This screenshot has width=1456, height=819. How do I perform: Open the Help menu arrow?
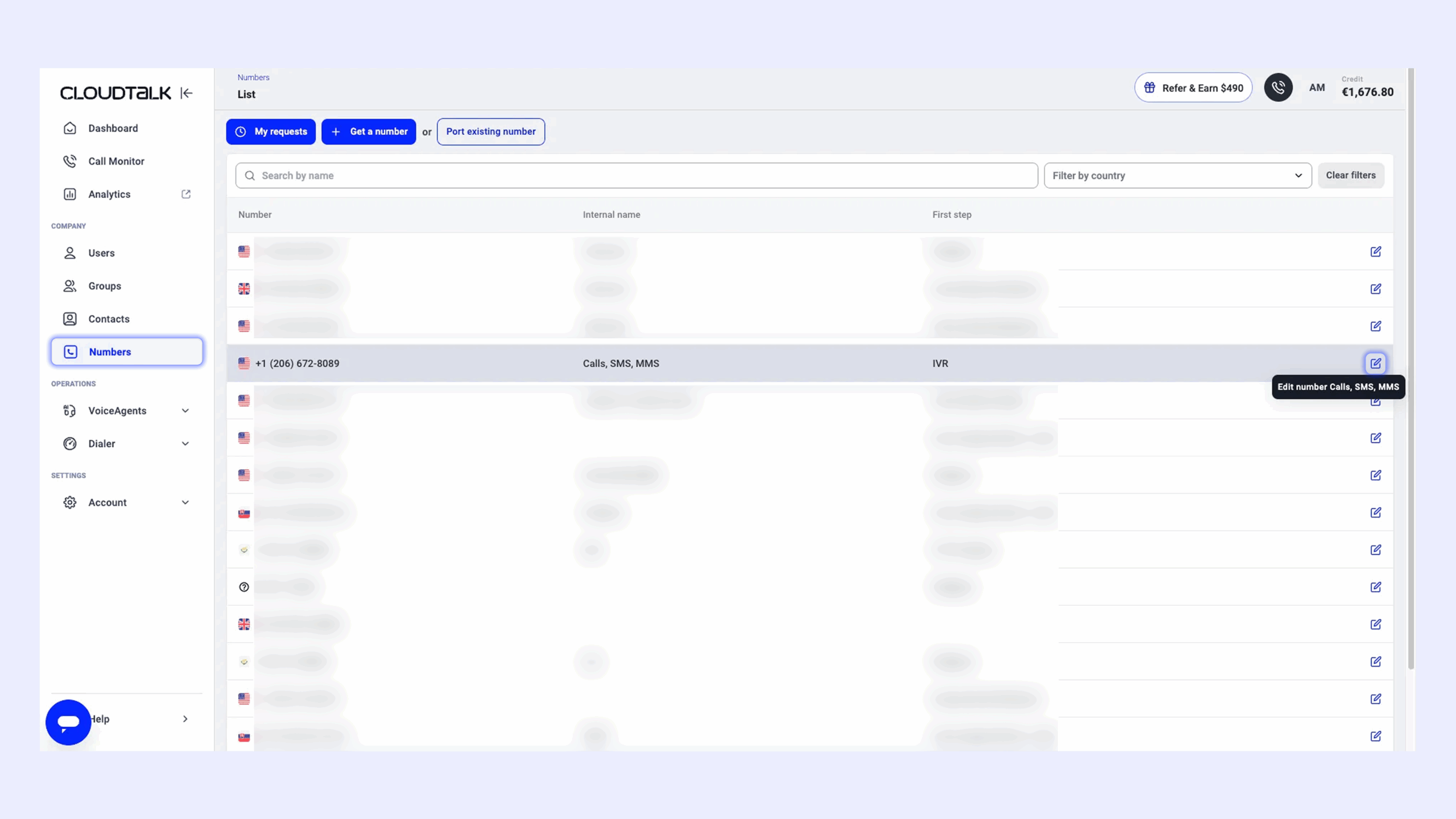[185, 719]
